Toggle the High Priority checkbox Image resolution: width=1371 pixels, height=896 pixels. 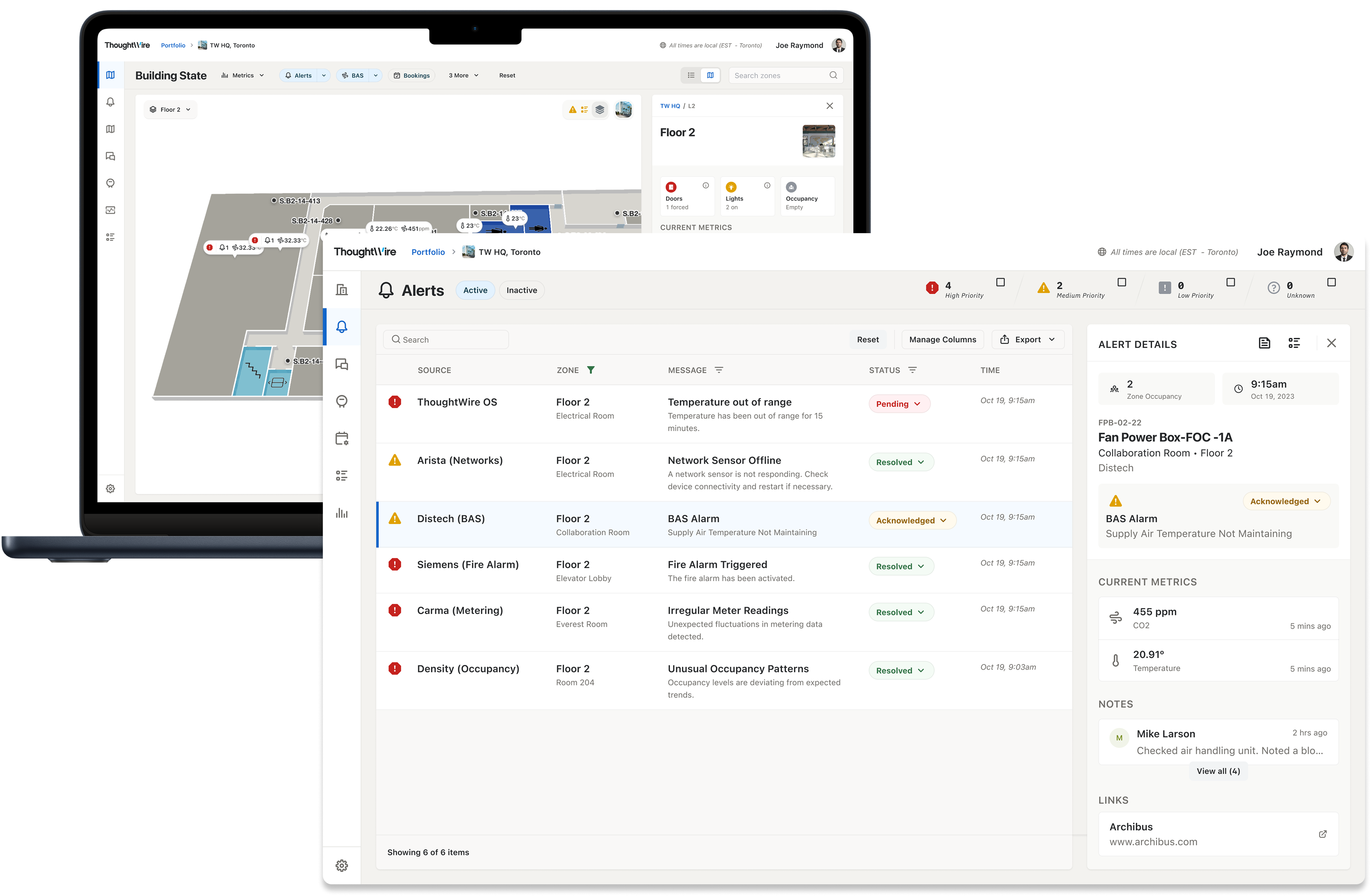(1001, 282)
